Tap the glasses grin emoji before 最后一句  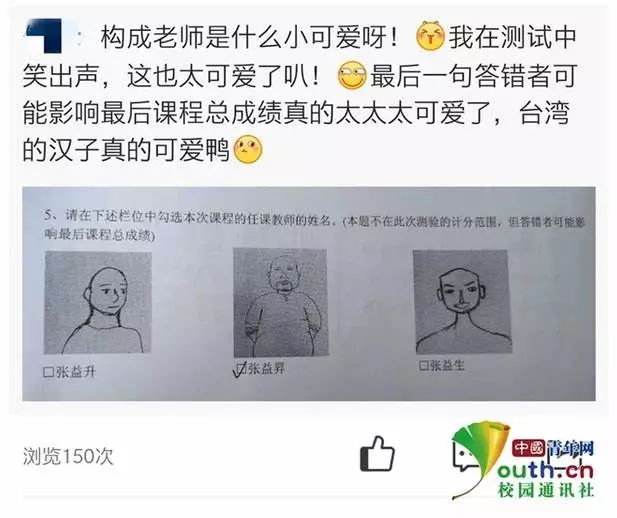click(x=352, y=75)
